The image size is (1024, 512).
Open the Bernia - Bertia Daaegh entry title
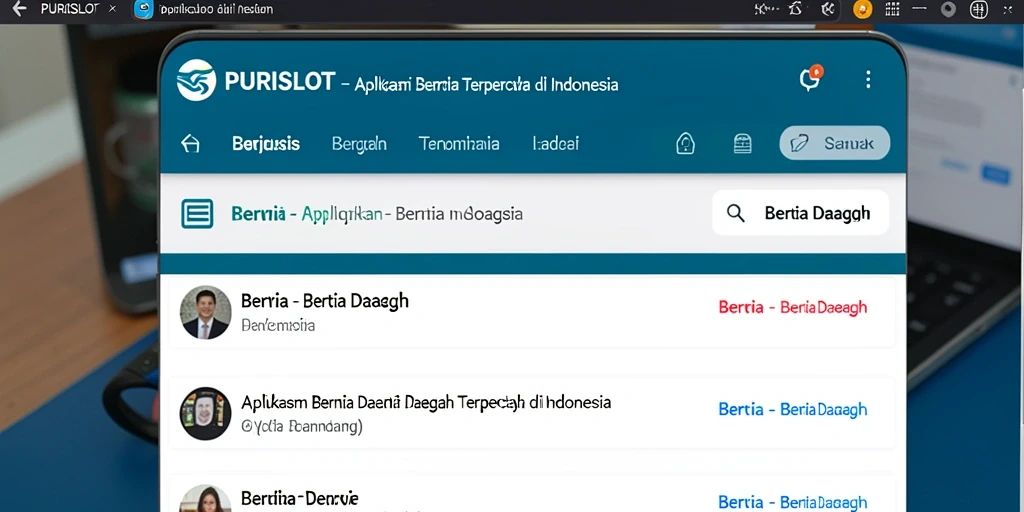(325, 301)
